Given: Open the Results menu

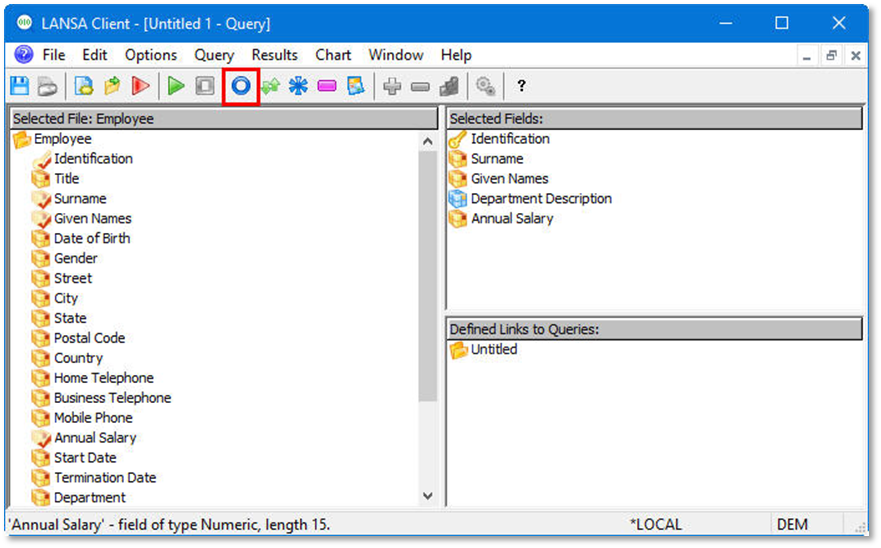Looking at the screenshot, I should pos(274,55).
